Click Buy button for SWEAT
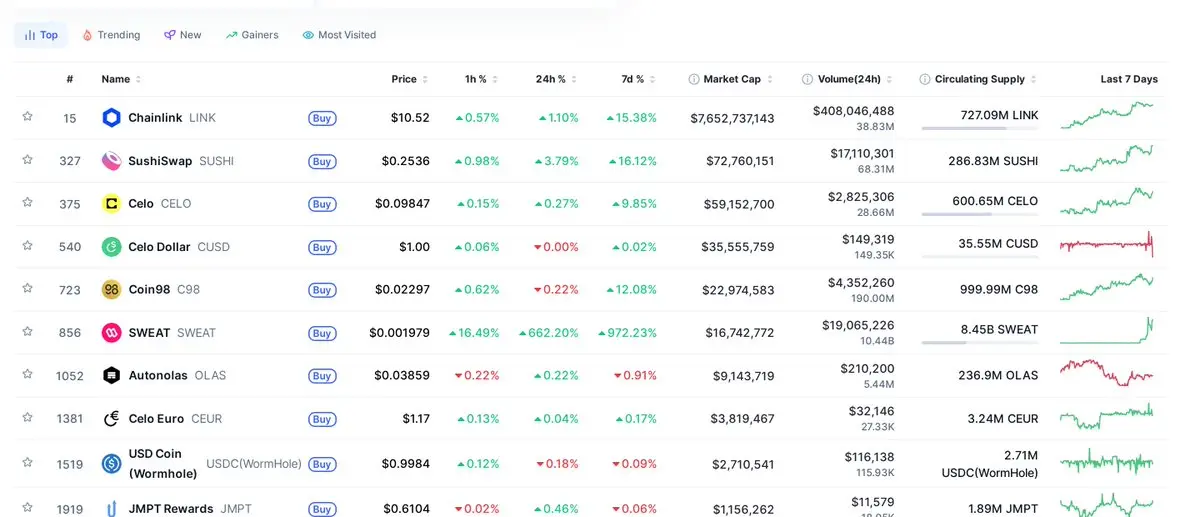The height and width of the screenshot is (517, 1200). pyautogui.click(x=322, y=333)
